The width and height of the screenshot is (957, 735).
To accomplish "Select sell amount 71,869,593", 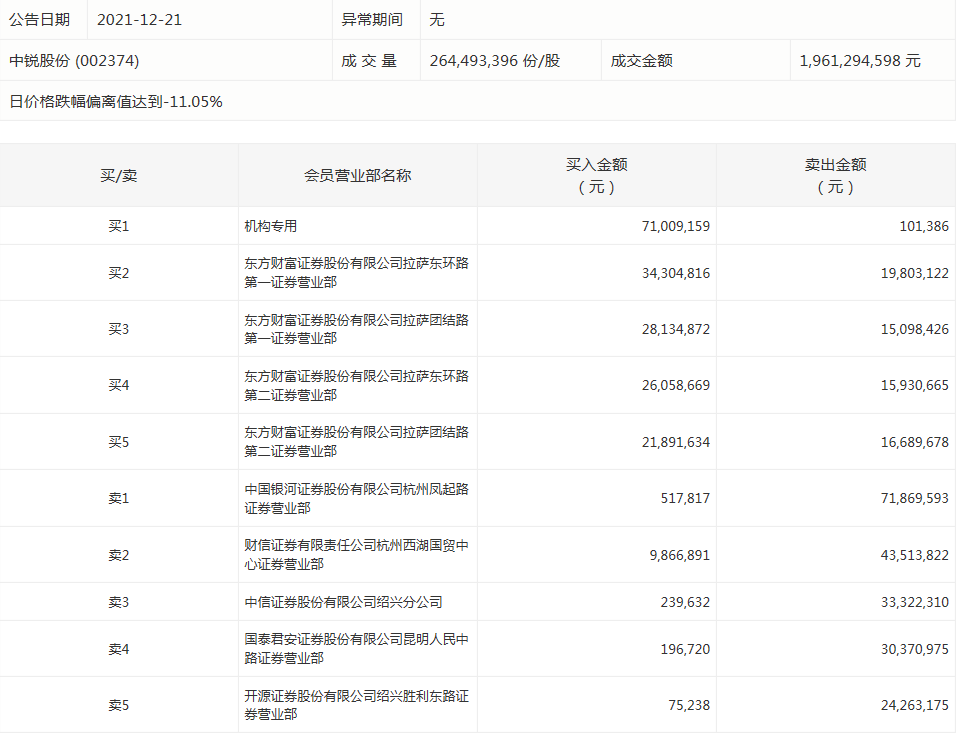I will [914, 498].
